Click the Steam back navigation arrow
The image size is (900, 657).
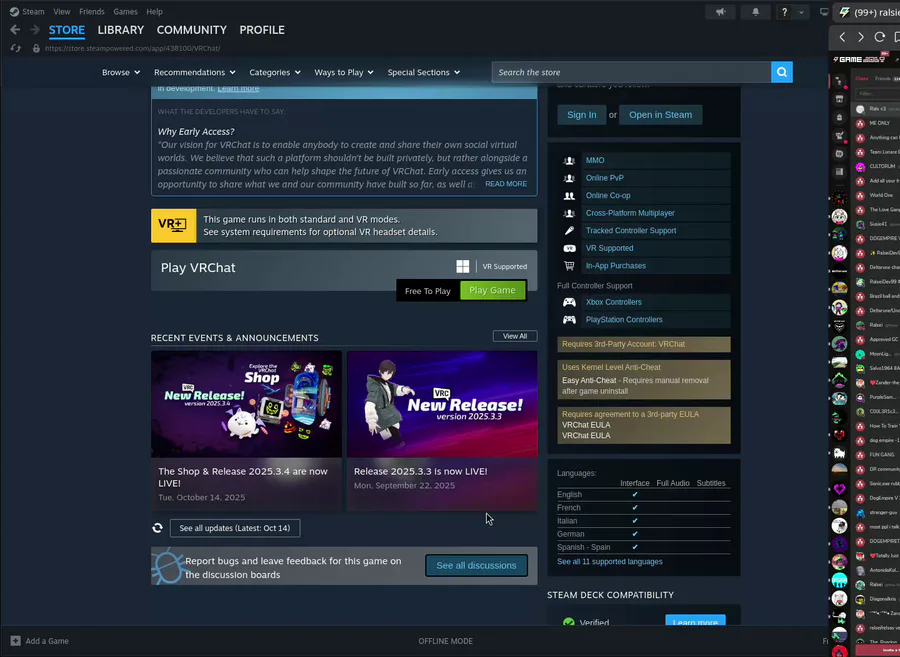[15, 30]
